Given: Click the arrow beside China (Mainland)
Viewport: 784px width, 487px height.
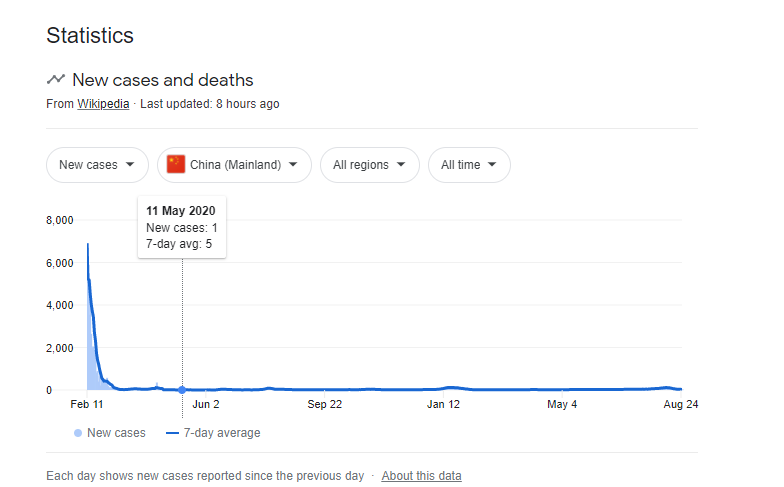Looking at the screenshot, I should (293, 164).
